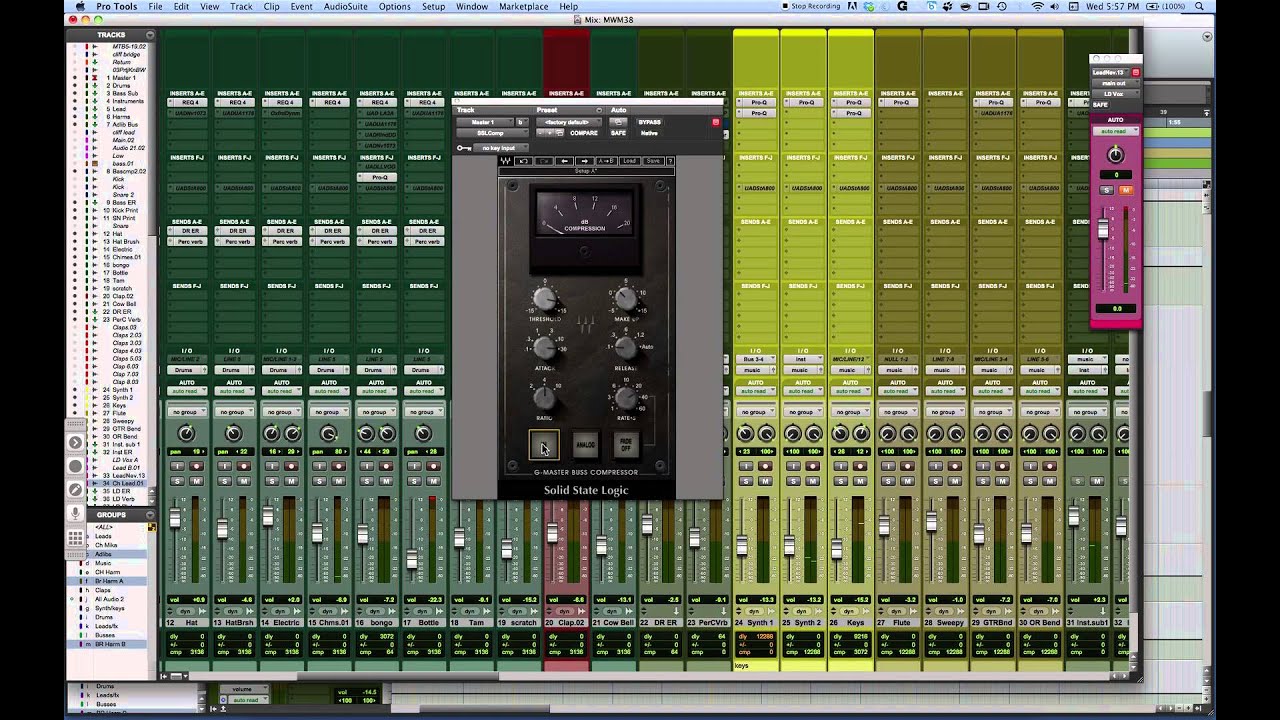Open no group dropdown on bongo track
This screenshot has height=720, width=1280.
(376, 411)
